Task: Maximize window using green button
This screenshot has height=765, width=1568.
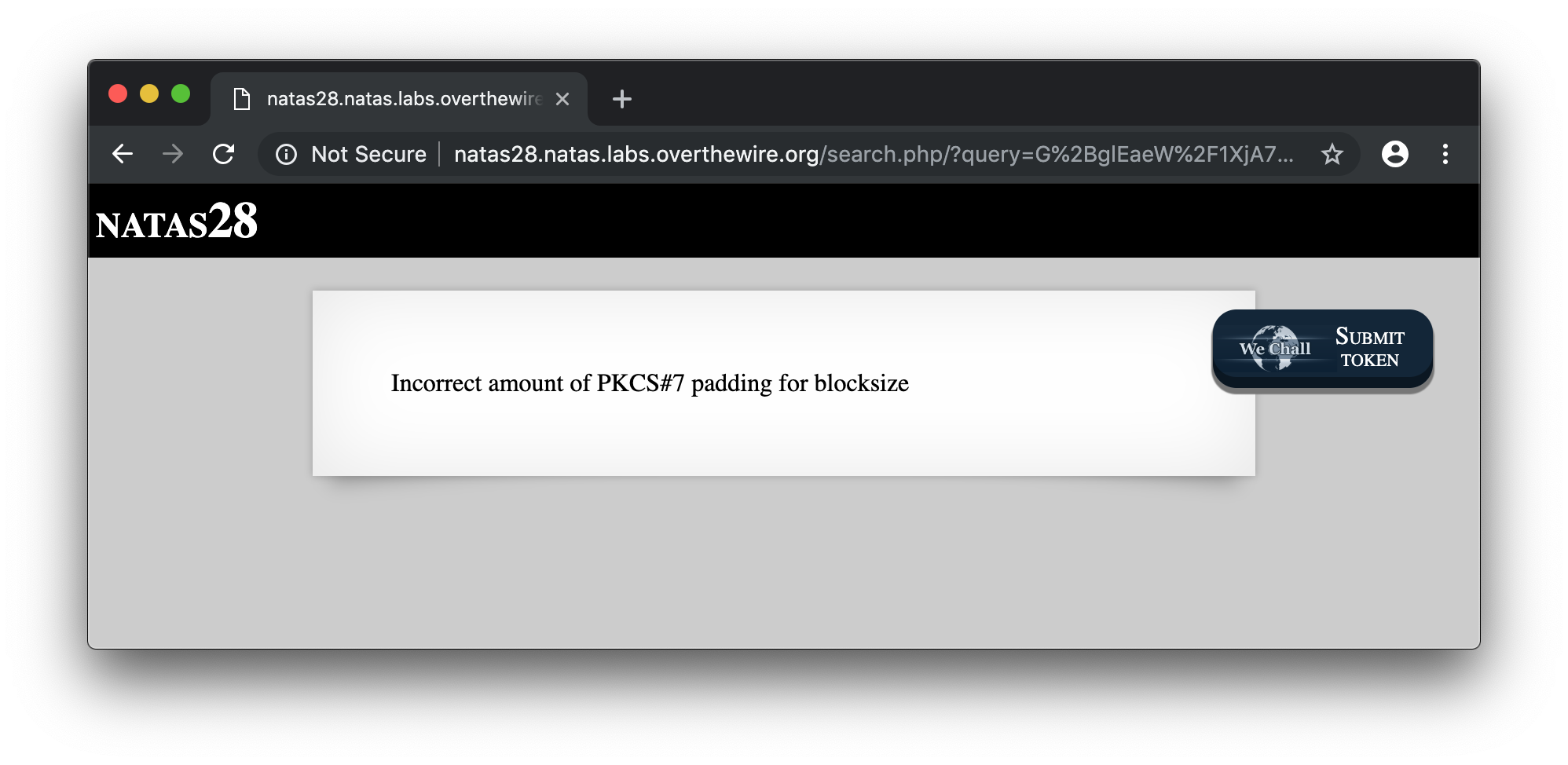Action: pyautogui.click(x=181, y=93)
